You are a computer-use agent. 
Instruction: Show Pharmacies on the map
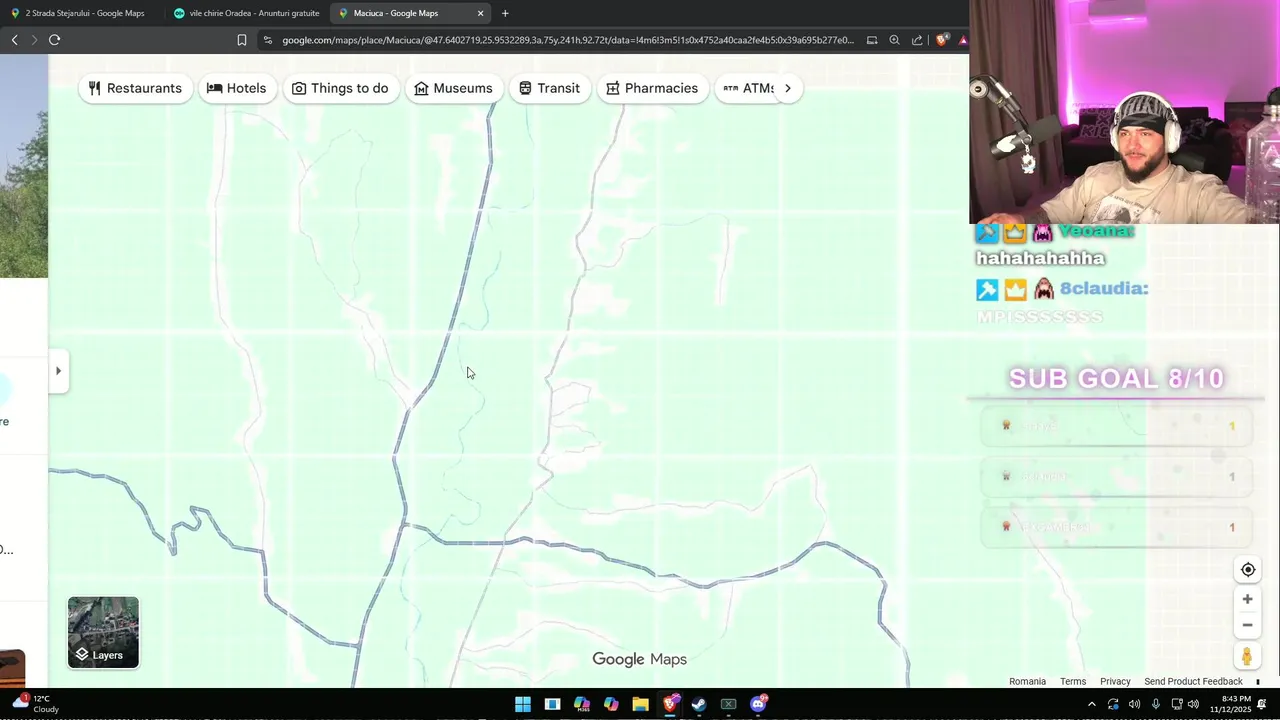(652, 88)
